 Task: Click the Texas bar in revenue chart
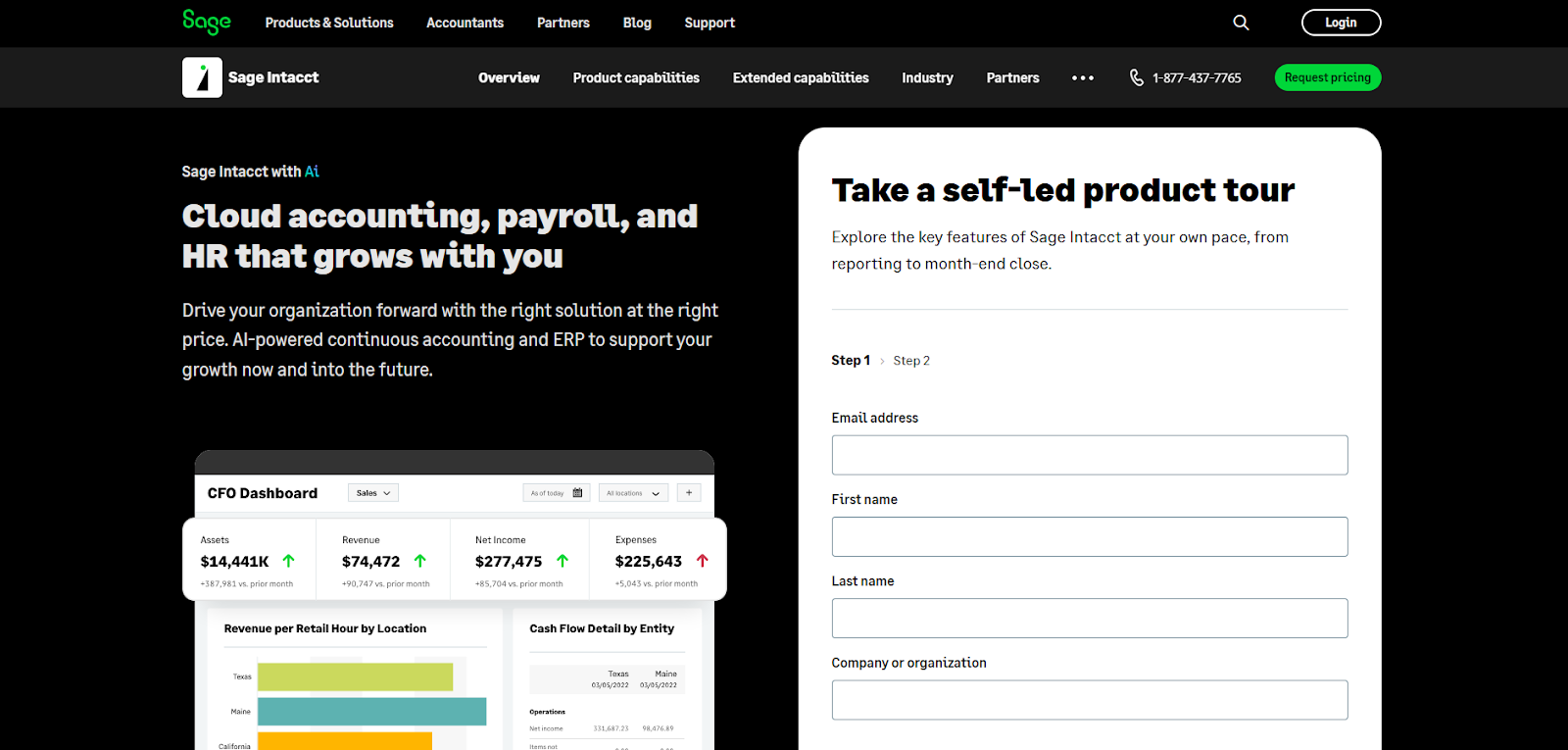[355, 676]
